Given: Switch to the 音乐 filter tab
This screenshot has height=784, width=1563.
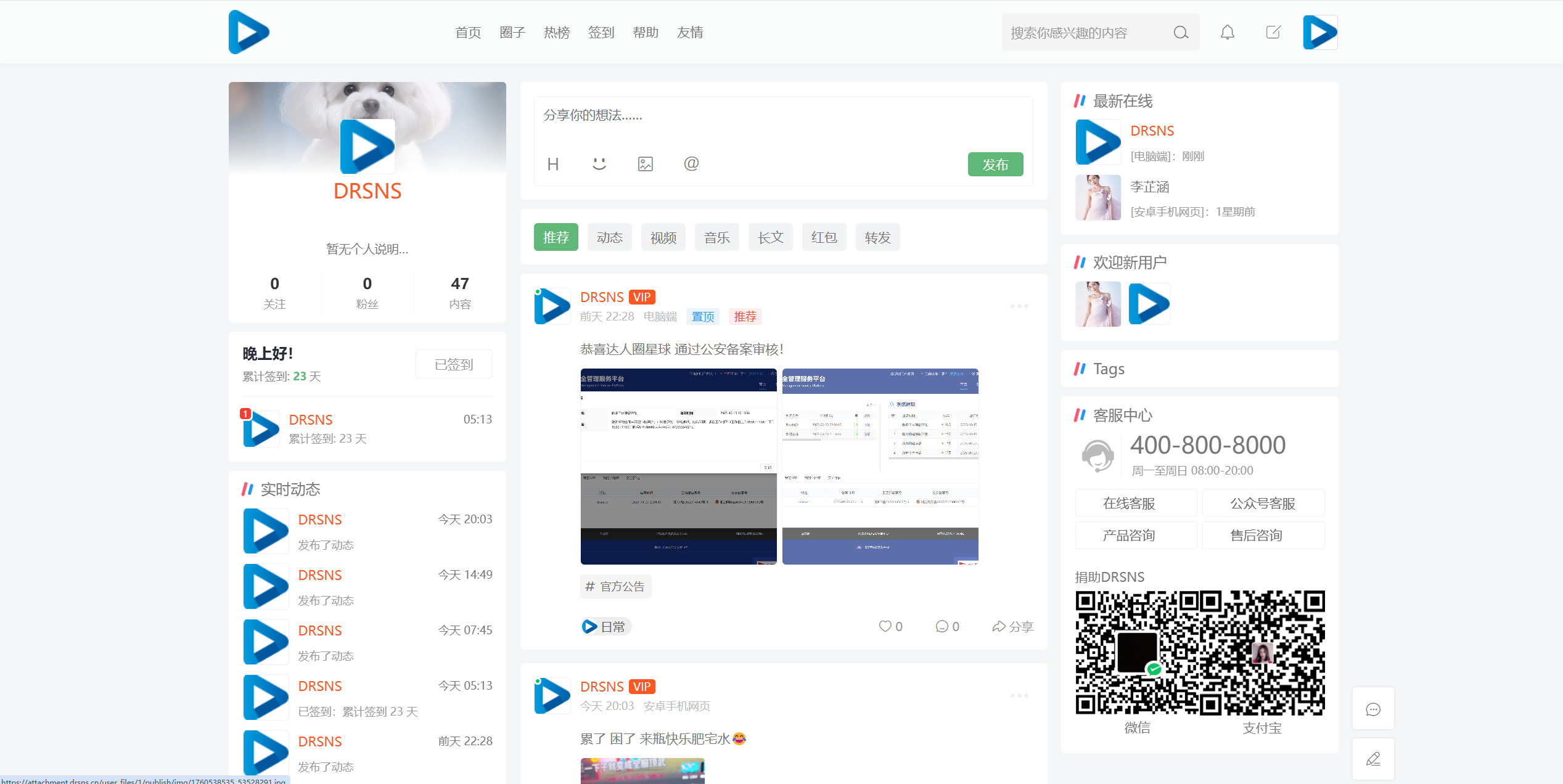Looking at the screenshot, I should [x=716, y=237].
